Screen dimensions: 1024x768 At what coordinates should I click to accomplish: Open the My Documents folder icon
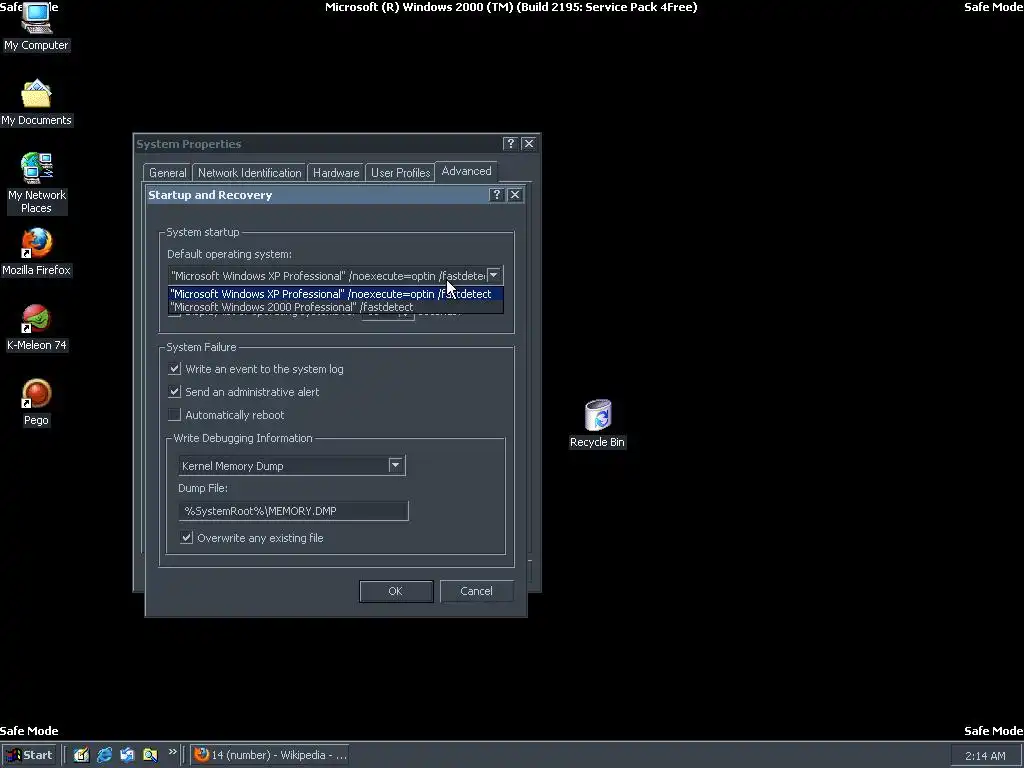pyautogui.click(x=36, y=103)
